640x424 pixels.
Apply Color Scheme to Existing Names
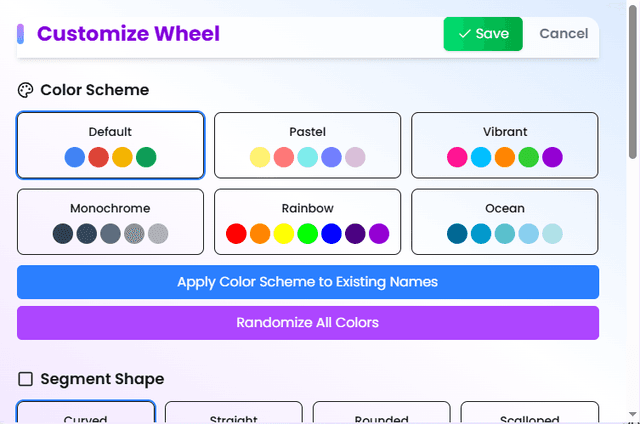[308, 282]
